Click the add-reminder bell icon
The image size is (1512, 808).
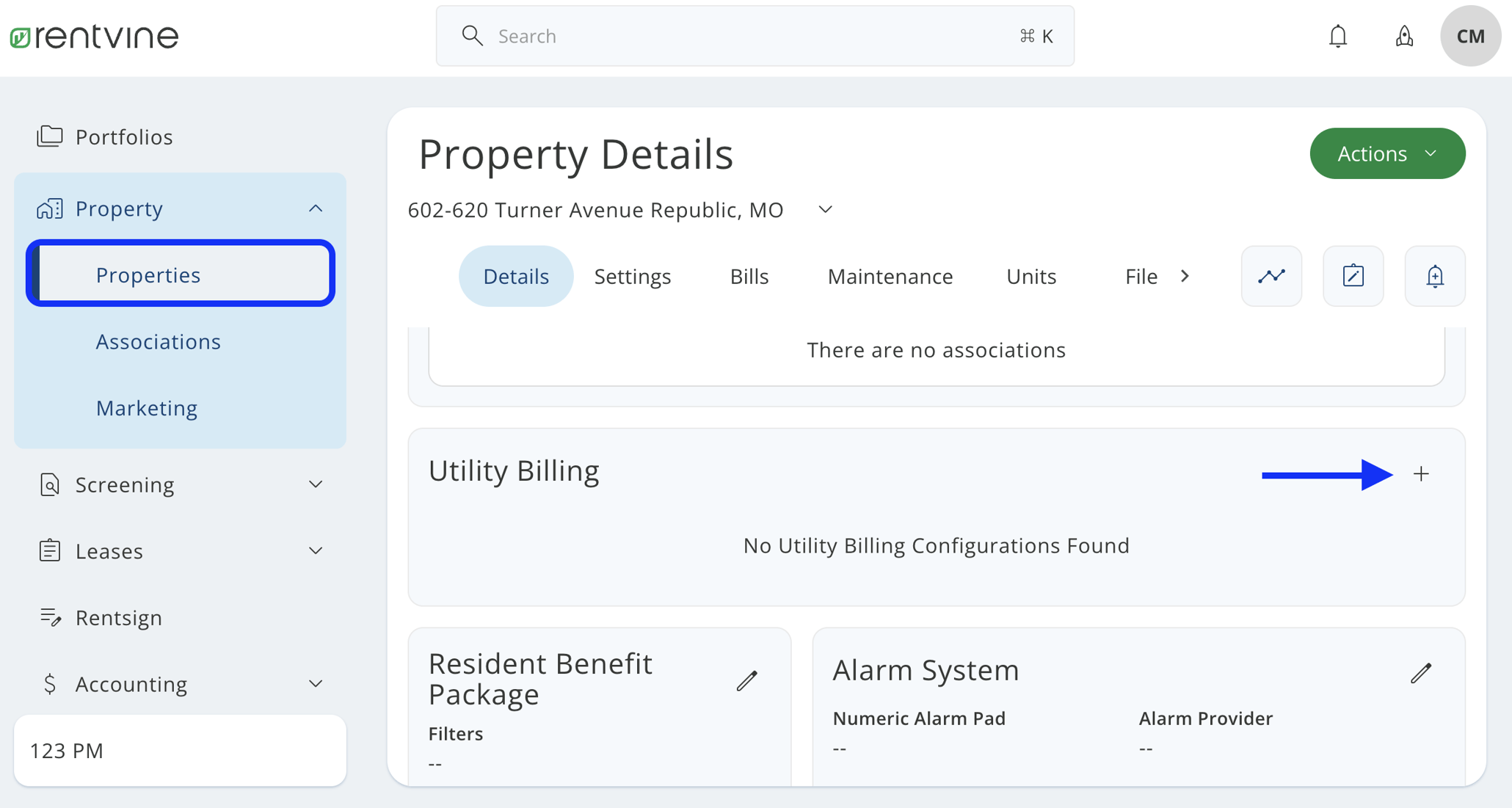click(1433, 276)
